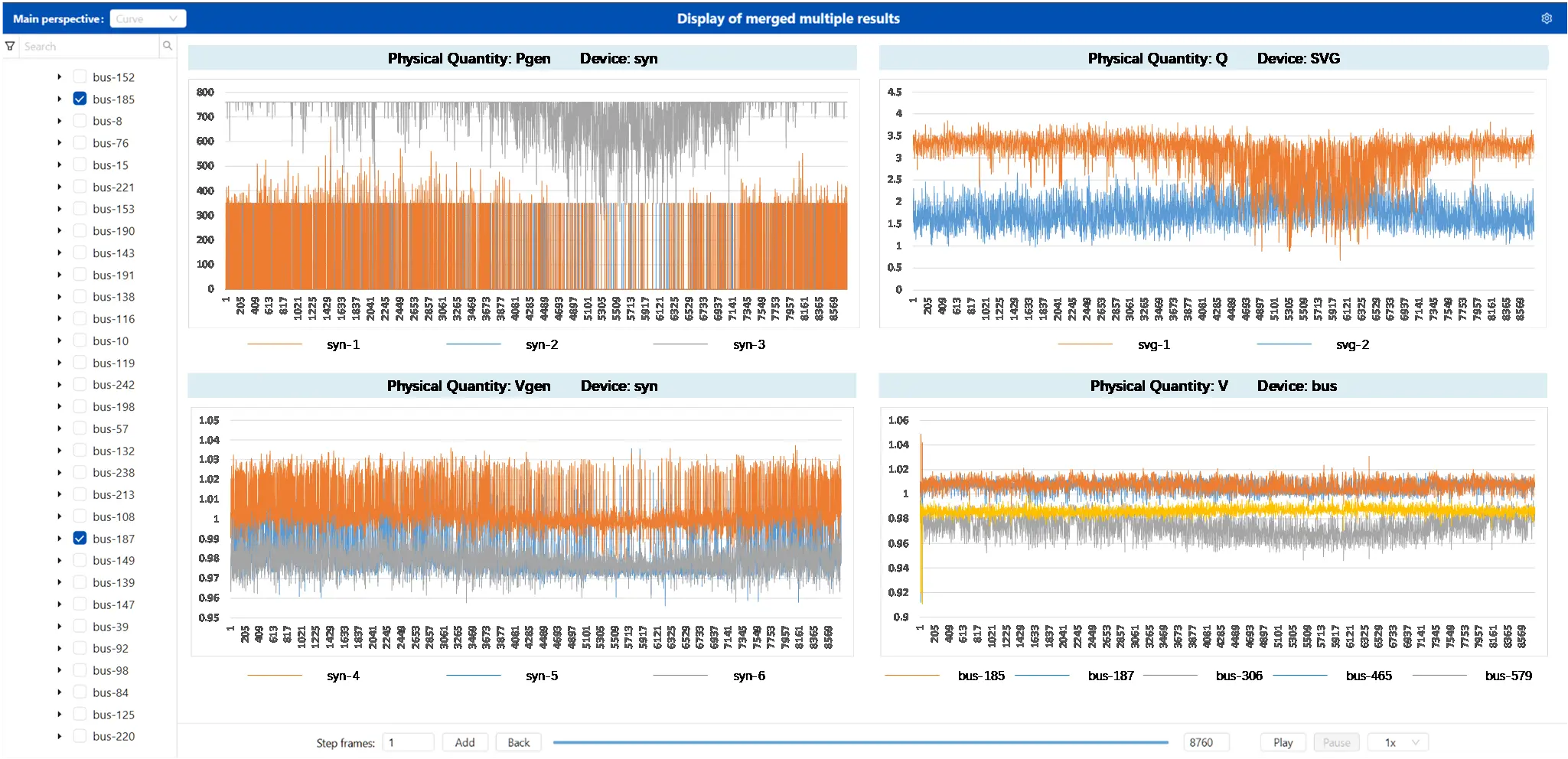Open the 1x playback speed dropdown
Image resolution: width=1568 pixels, height=759 pixels.
point(1397,742)
